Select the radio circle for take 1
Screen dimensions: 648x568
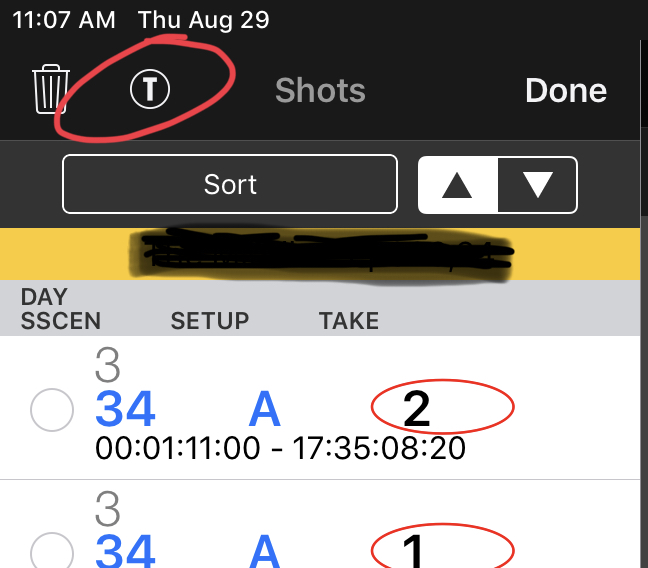pos(52,552)
